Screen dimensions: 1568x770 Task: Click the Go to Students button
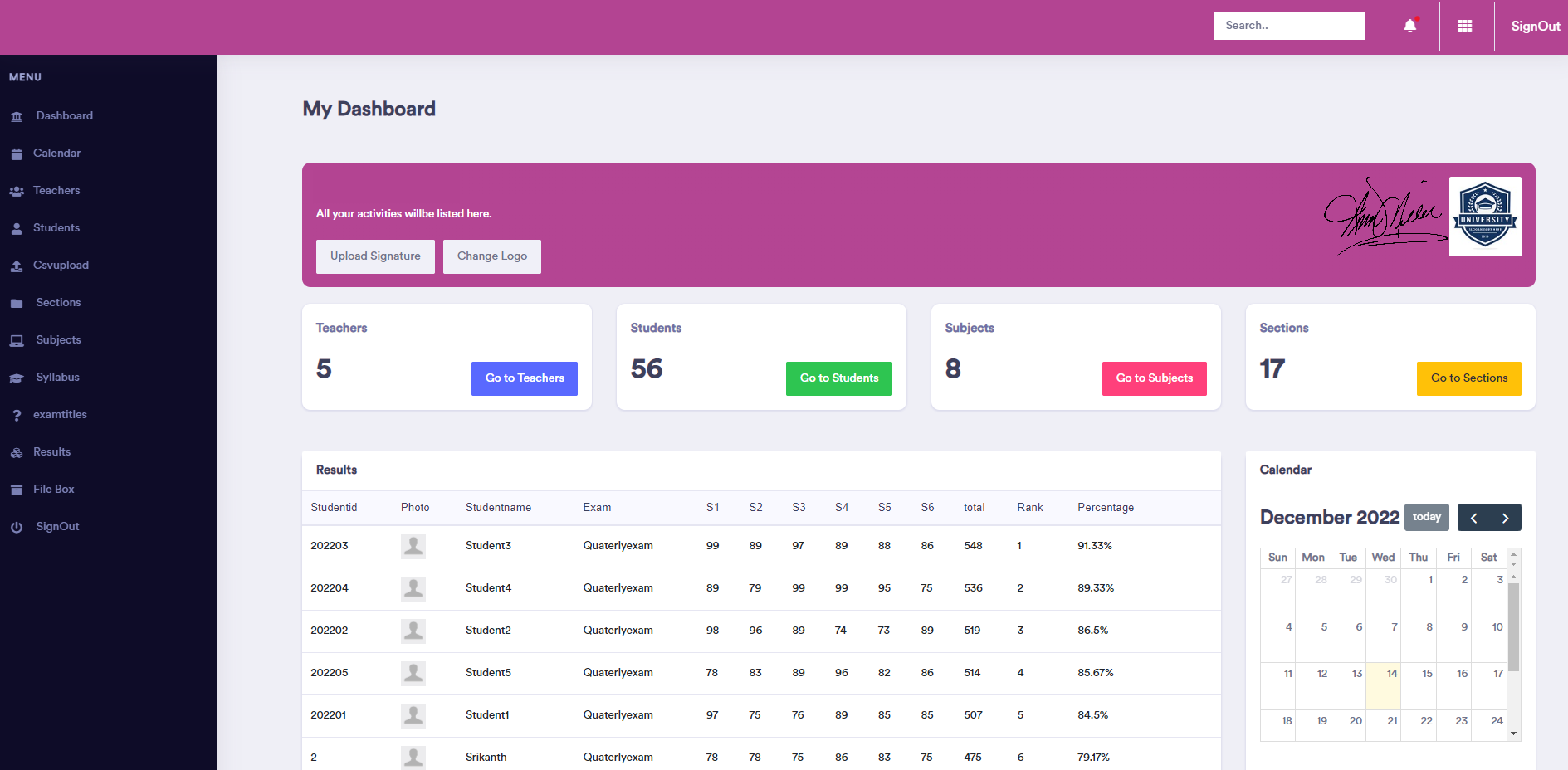point(838,378)
